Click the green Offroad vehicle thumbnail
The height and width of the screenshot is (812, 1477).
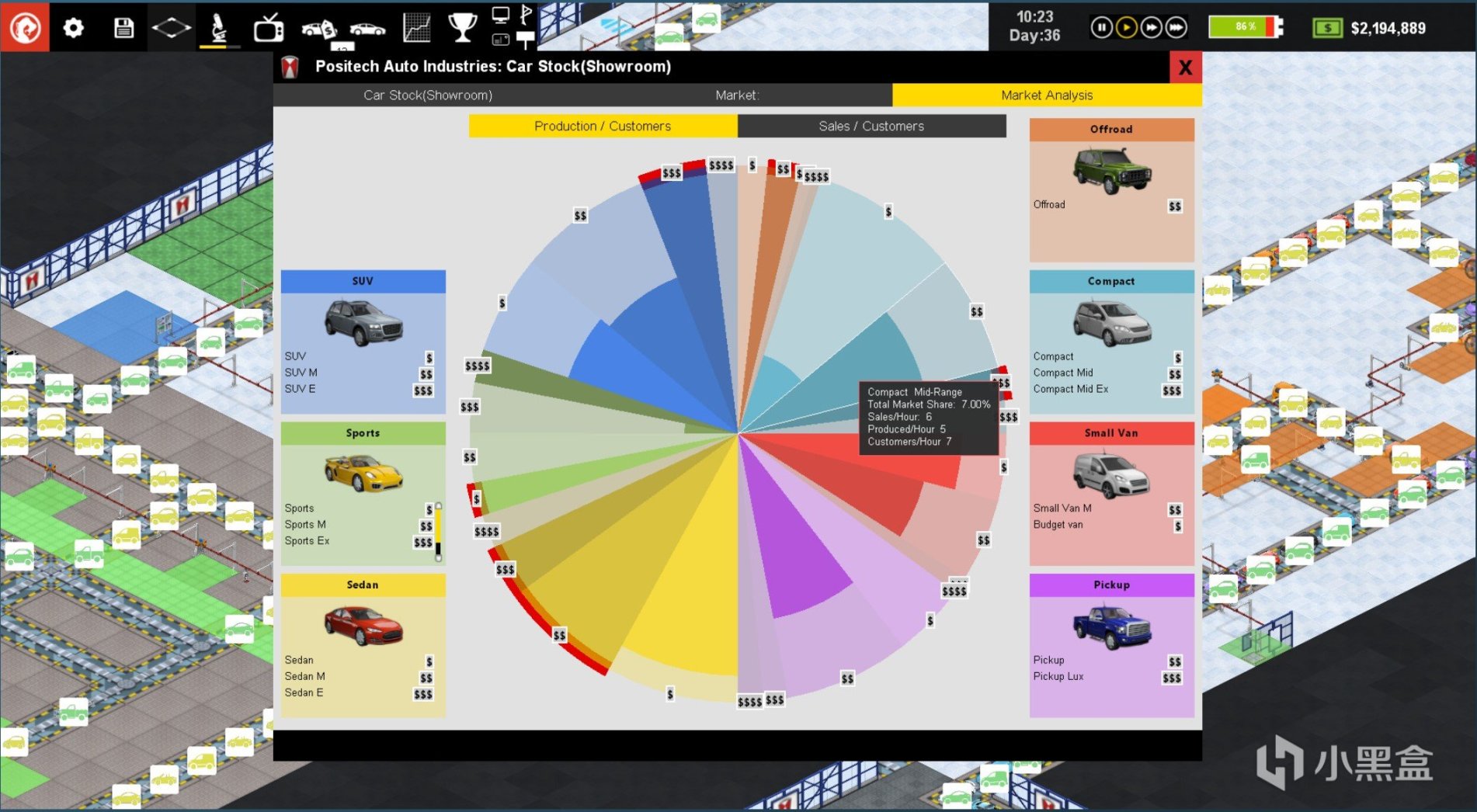(1112, 170)
